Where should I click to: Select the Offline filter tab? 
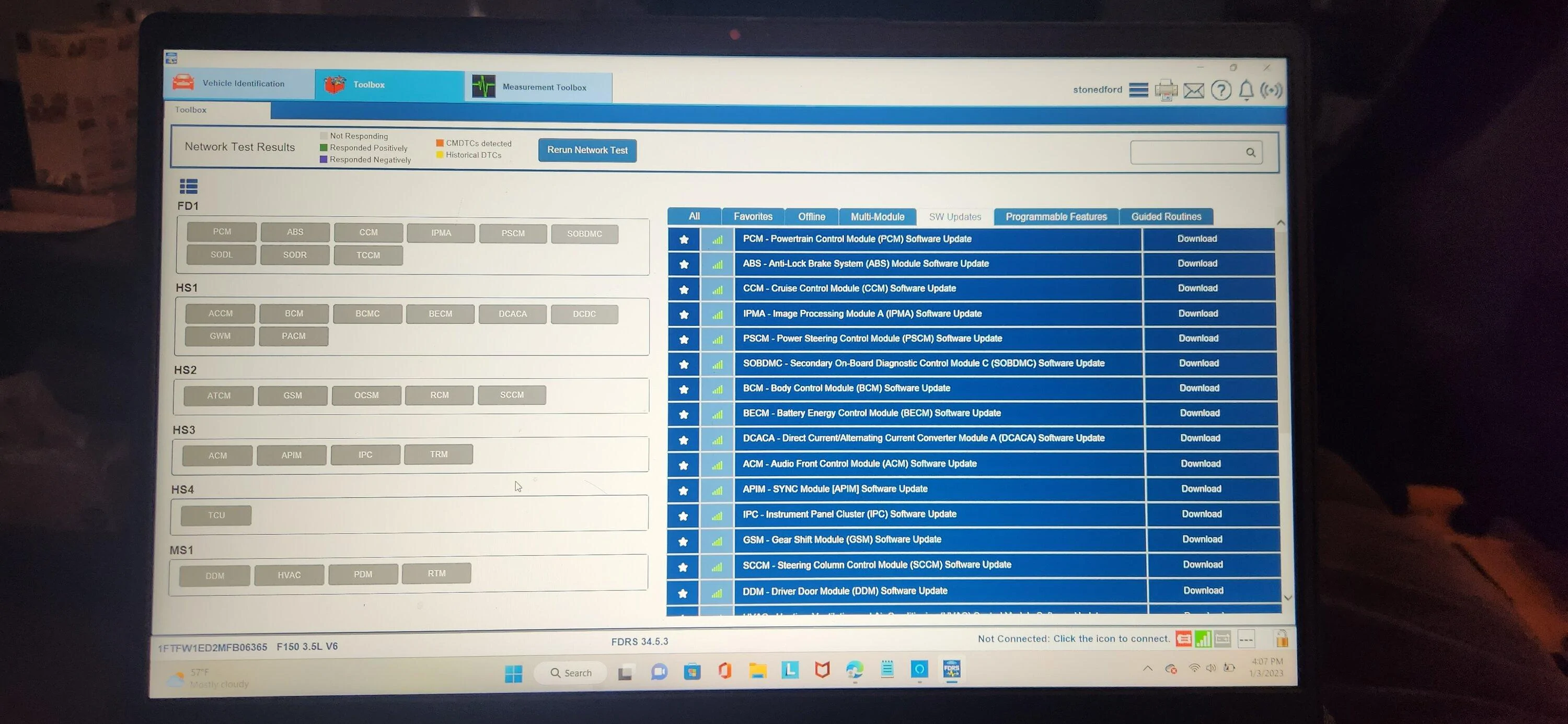coord(811,217)
